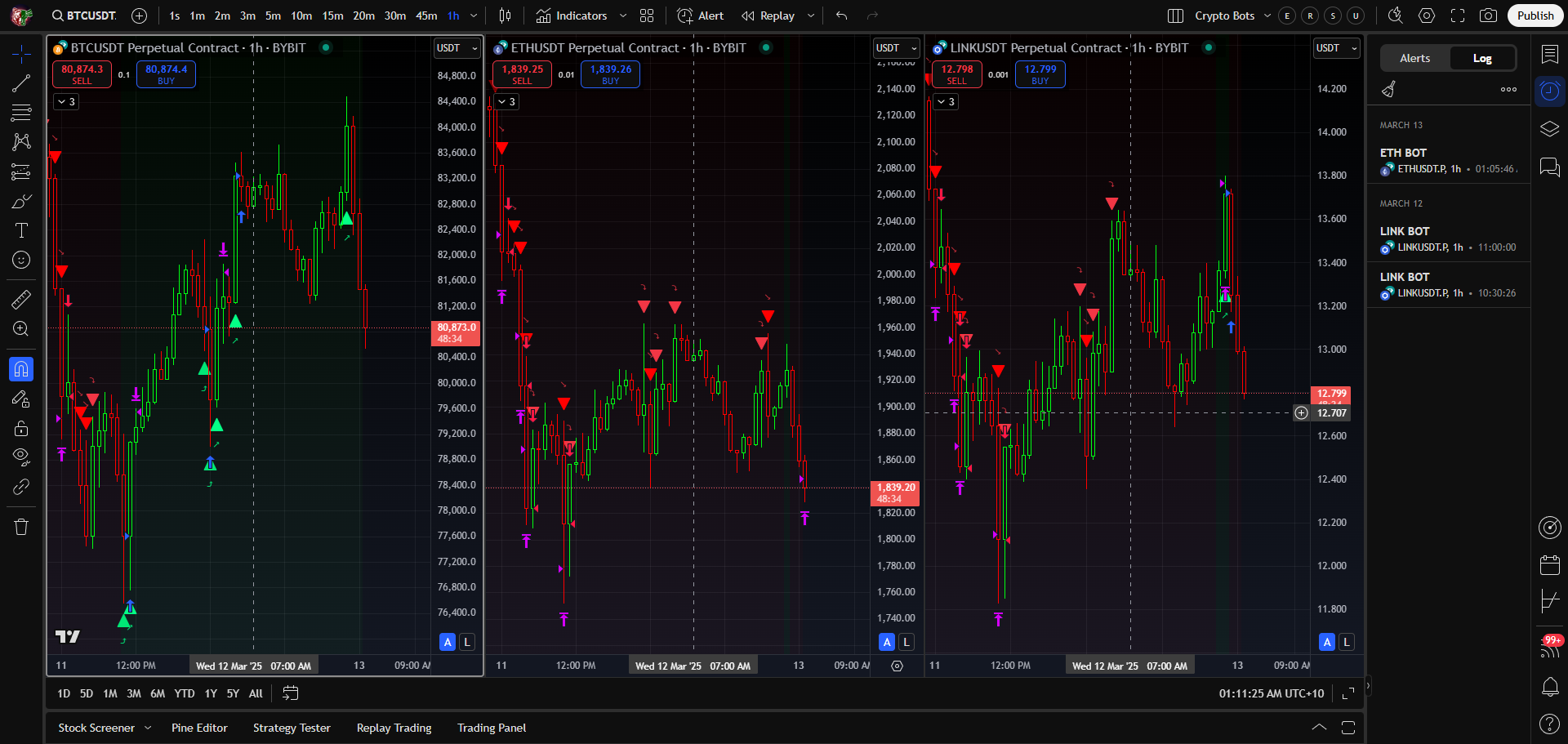Toggle fullscreen mode
1568x744 pixels.
[1458, 16]
